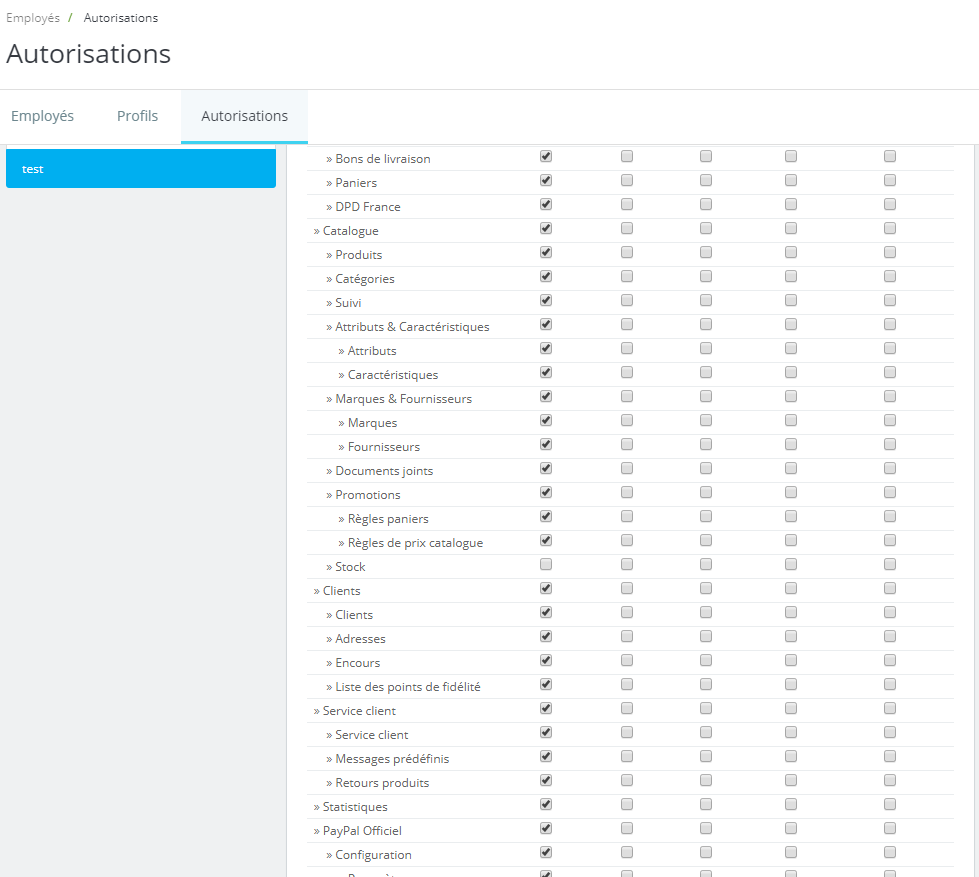
Task: Click the 'Bons de livraison' row label
Action: (x=383, y=159)
